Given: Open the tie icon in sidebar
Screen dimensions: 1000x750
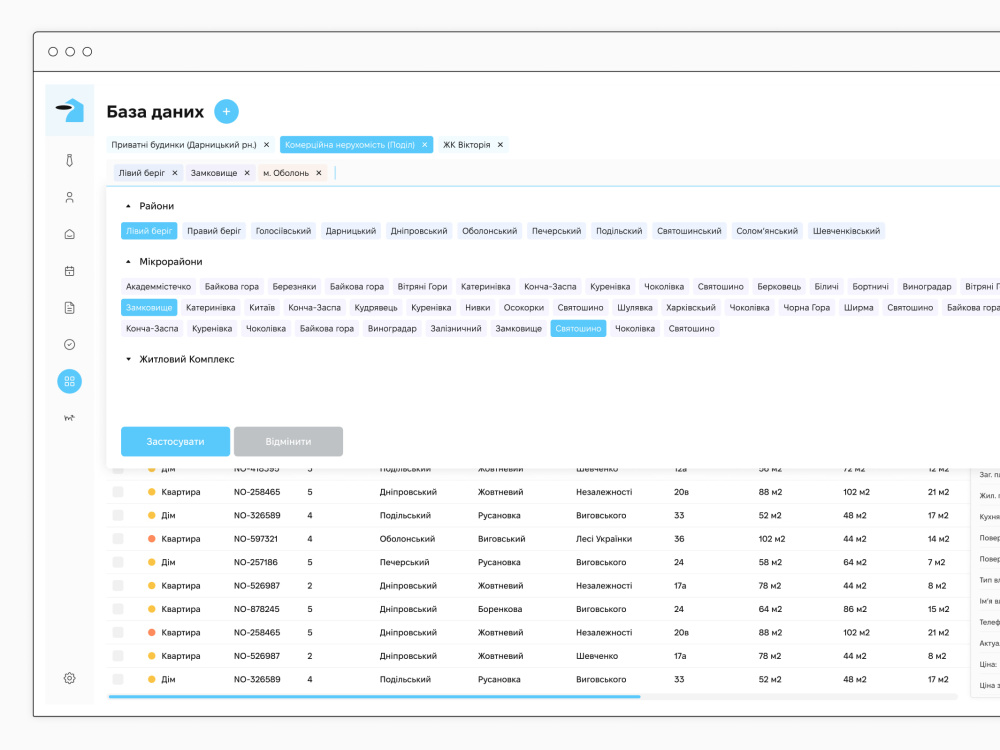Looking at the screenshot, I should 70,160.
